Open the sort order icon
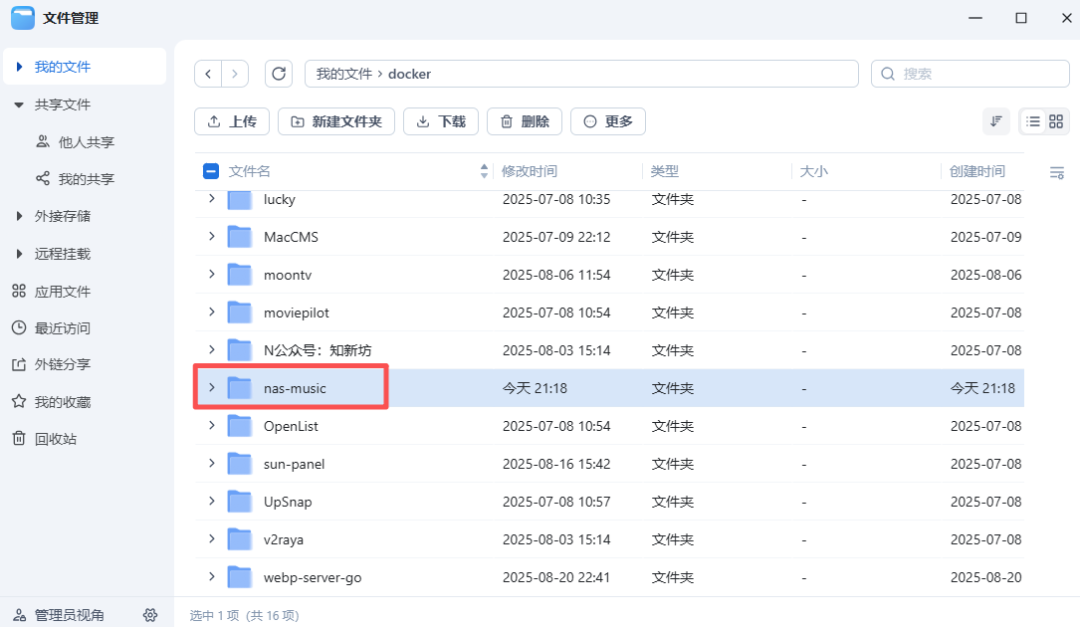Image resolution: width=1080 pixels, height=627 pixels. pyautogui.click(x=996, y=121)
